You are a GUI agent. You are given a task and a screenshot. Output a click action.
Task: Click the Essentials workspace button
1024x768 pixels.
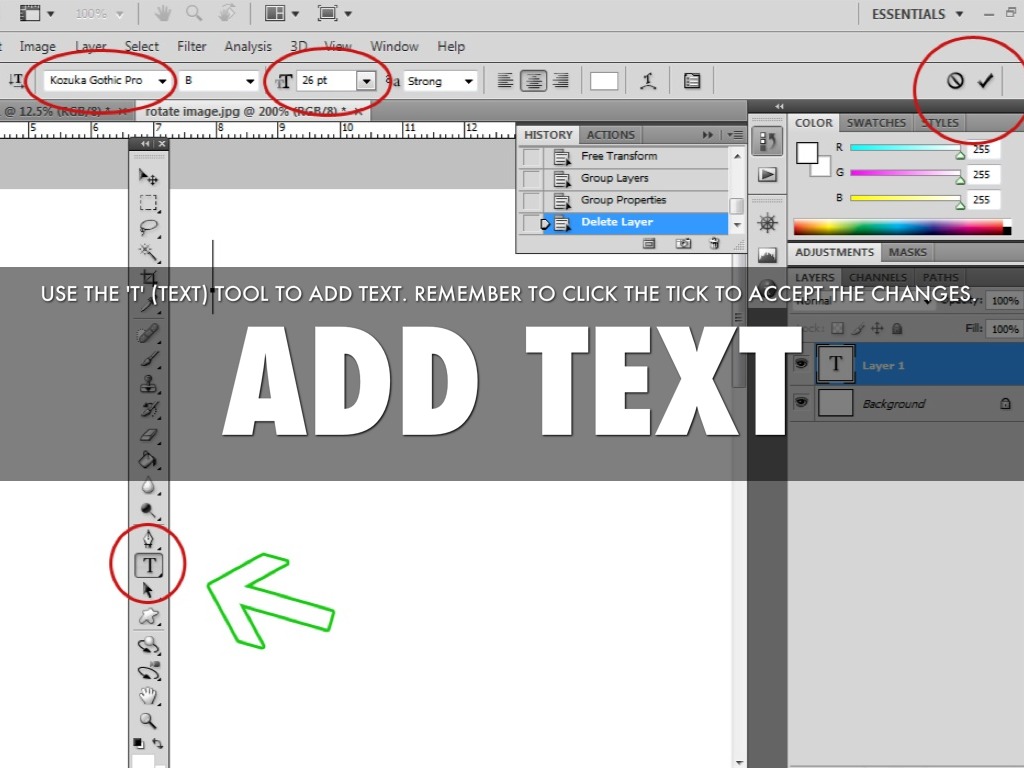pyautogui.click(x=917, y=14)
